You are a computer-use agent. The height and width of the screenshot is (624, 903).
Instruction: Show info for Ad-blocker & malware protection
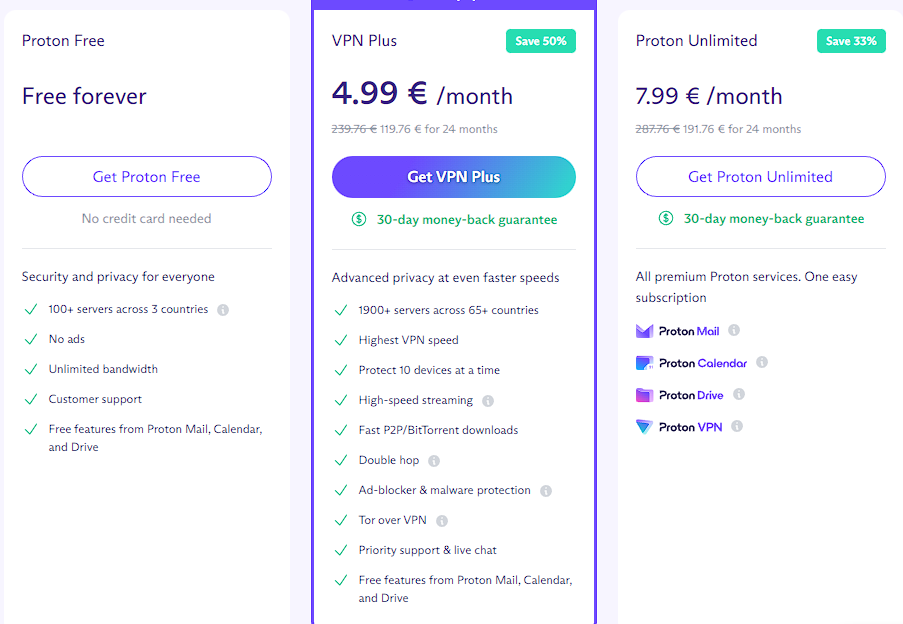click(x=546, y=491)
